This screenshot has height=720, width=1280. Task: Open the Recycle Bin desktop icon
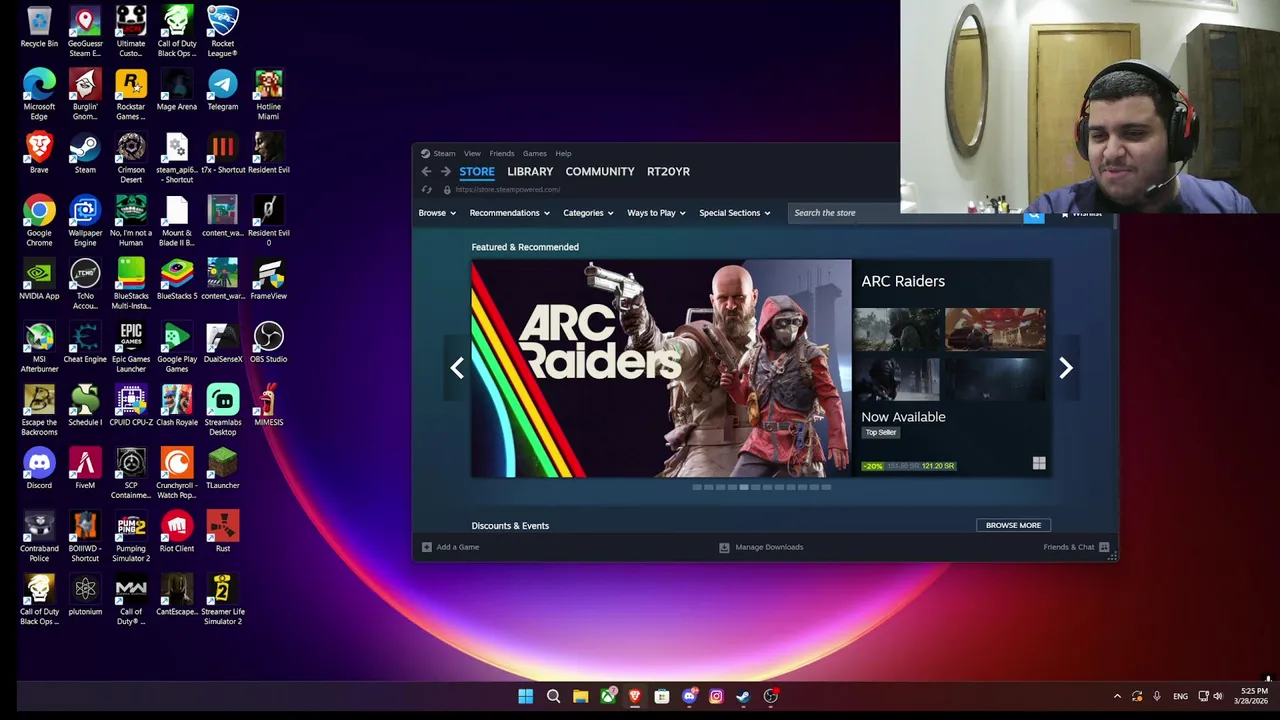(x=39, y=27)
